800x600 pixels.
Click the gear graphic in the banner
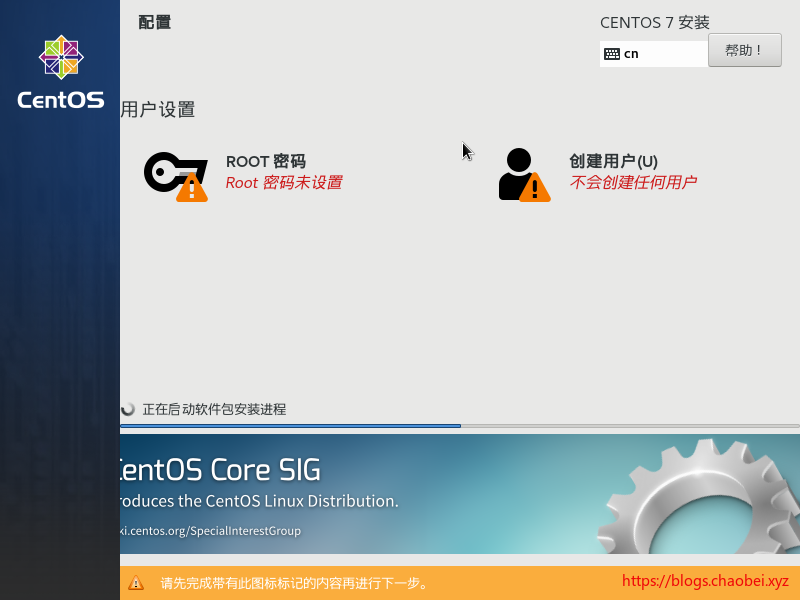699,496
